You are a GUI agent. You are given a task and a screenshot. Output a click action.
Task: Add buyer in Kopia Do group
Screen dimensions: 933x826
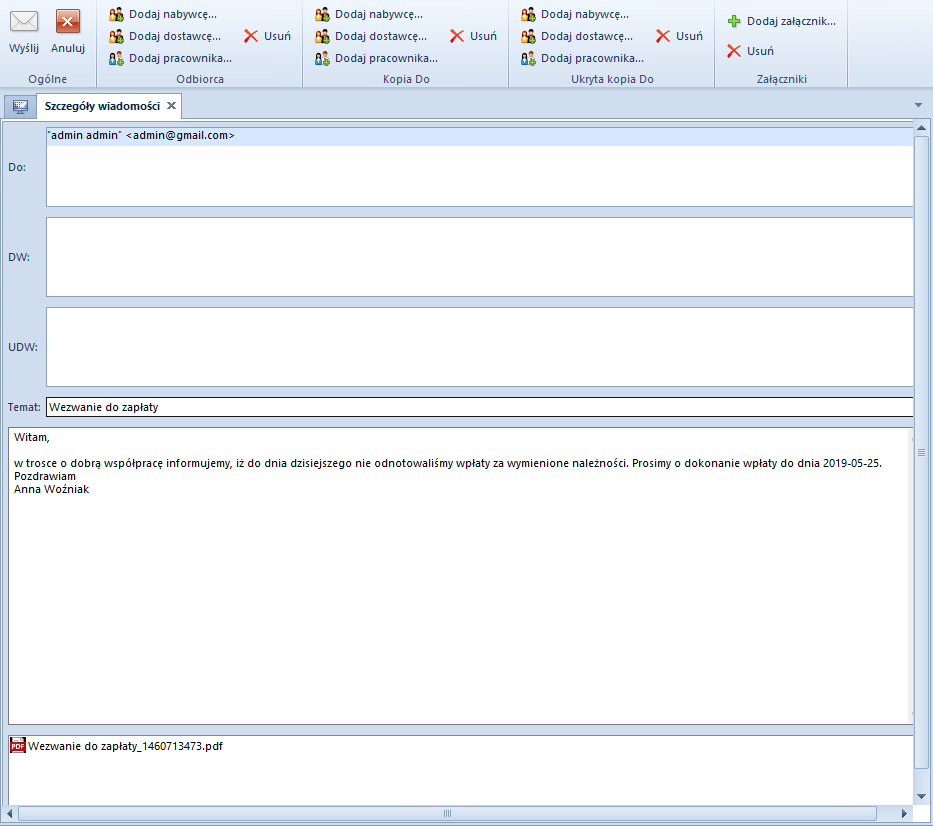click(369, 14)
